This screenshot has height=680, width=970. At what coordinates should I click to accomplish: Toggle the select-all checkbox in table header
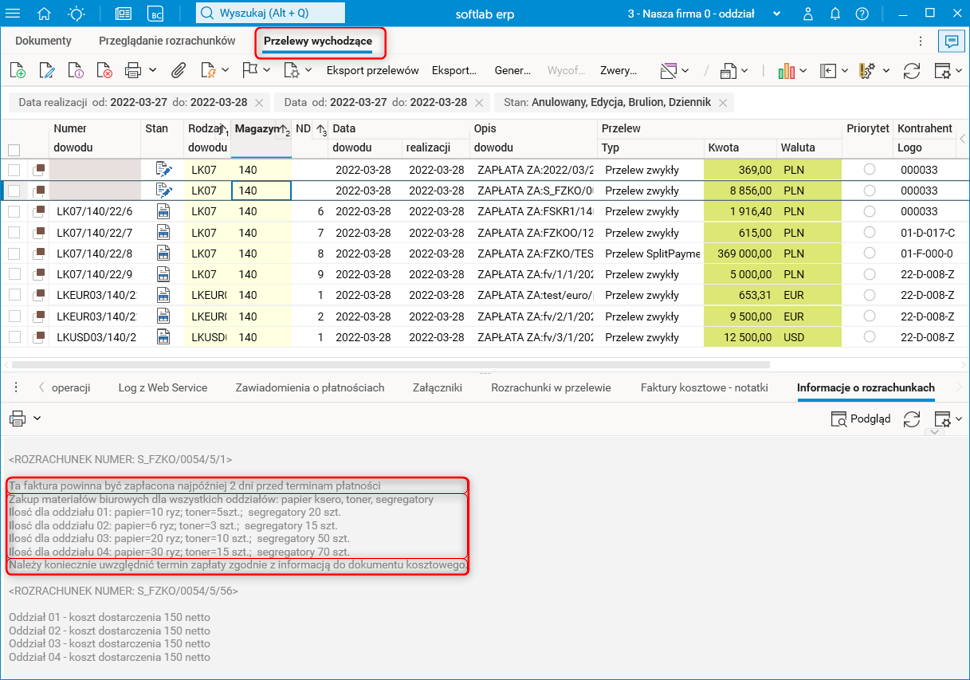point(14,149)
